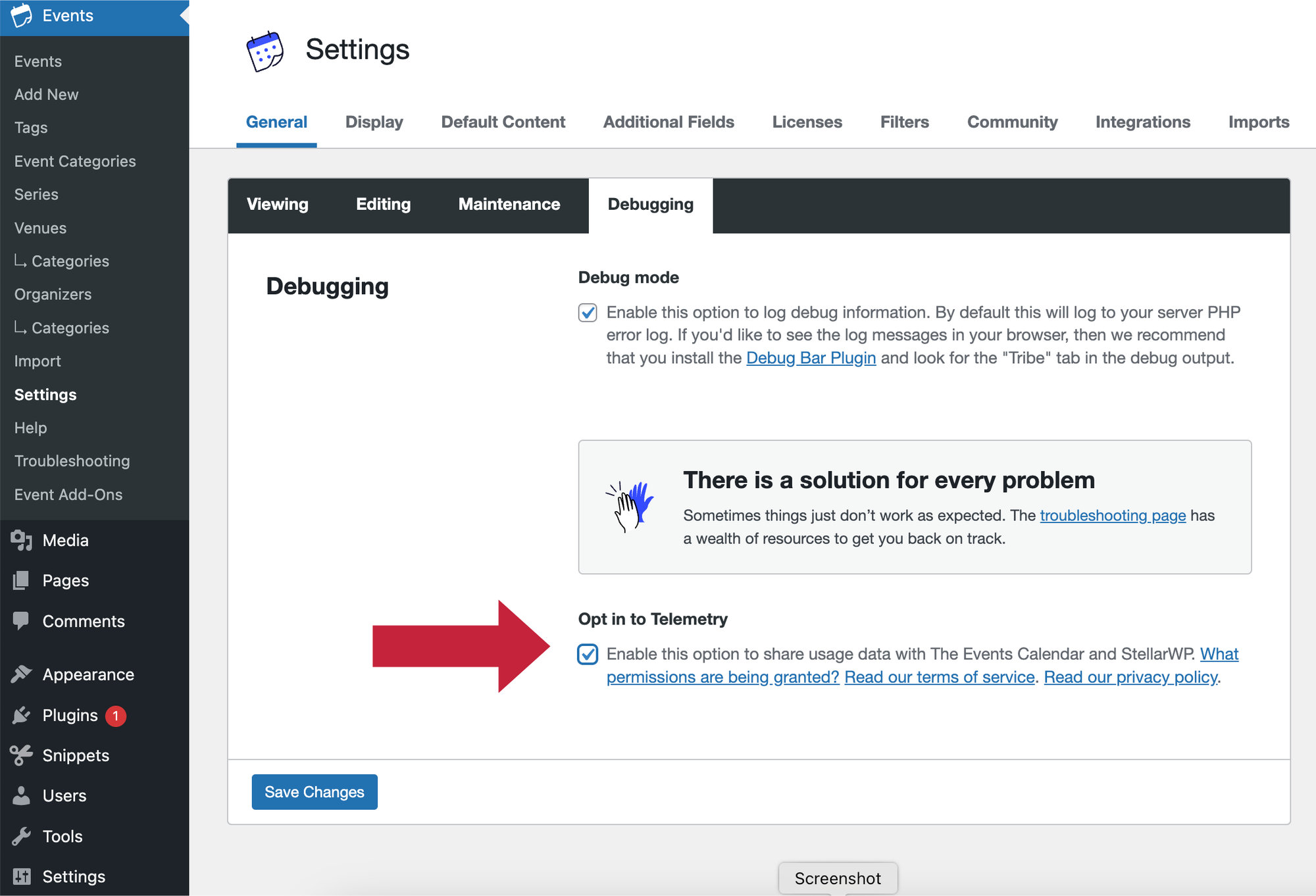Switch to the Maintenance tab
This screenshot has width=1316, height=896.
click(509, 205)
